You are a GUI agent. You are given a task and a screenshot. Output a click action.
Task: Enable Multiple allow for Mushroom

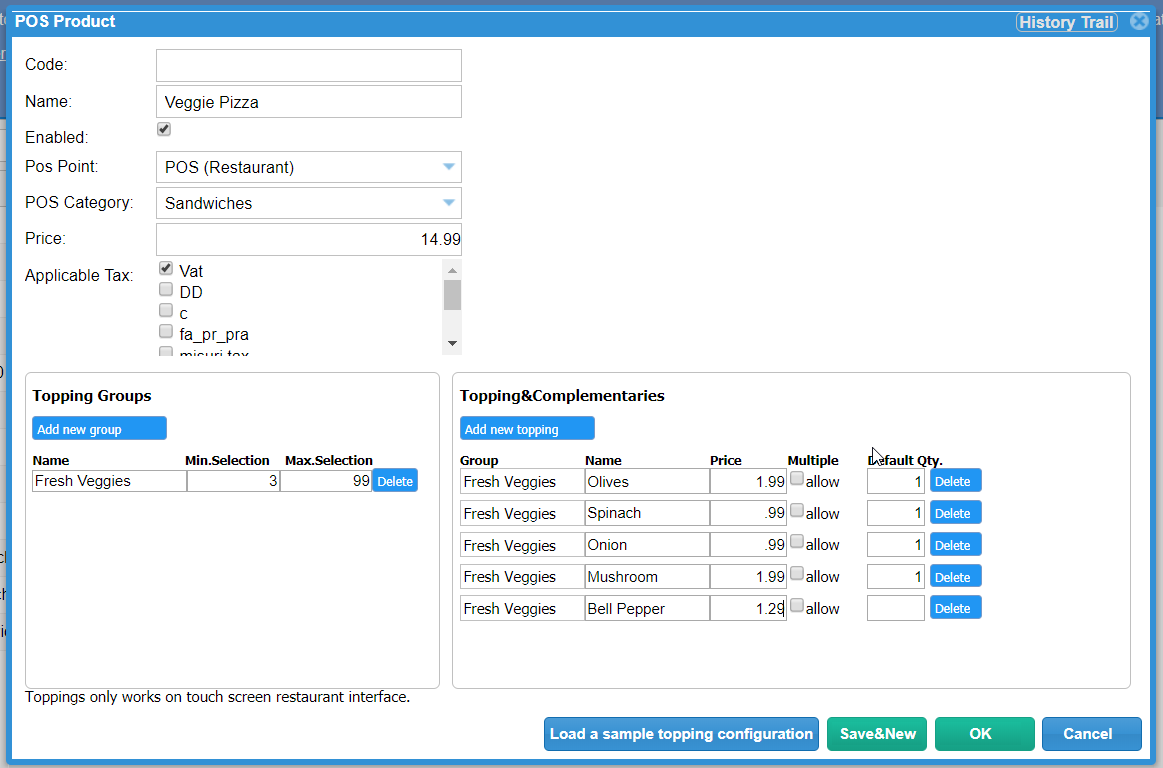click(x=797, y=574)
